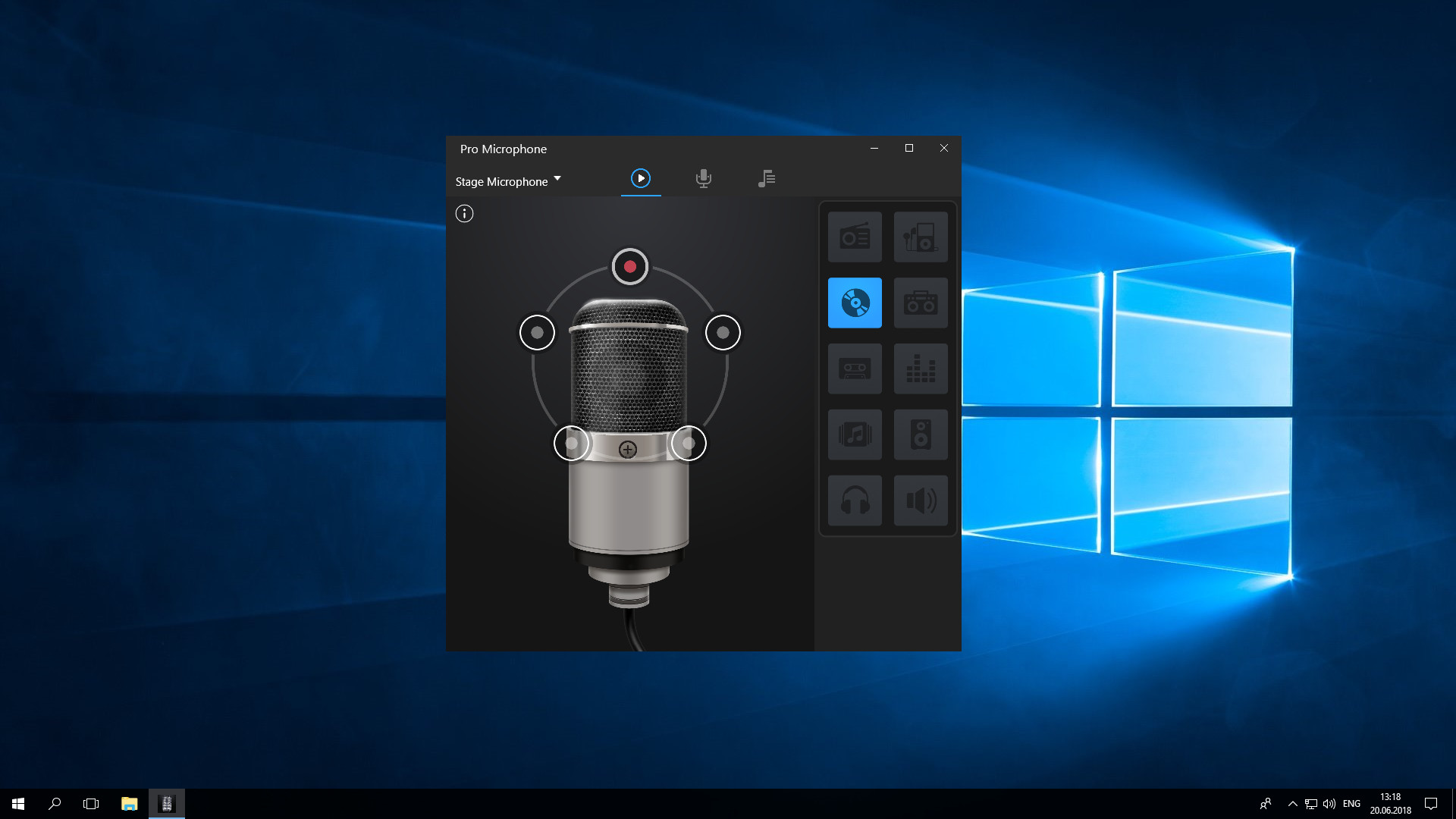Select the music note effect preset
Screen dimensions: 1456x819
(855, 435)
